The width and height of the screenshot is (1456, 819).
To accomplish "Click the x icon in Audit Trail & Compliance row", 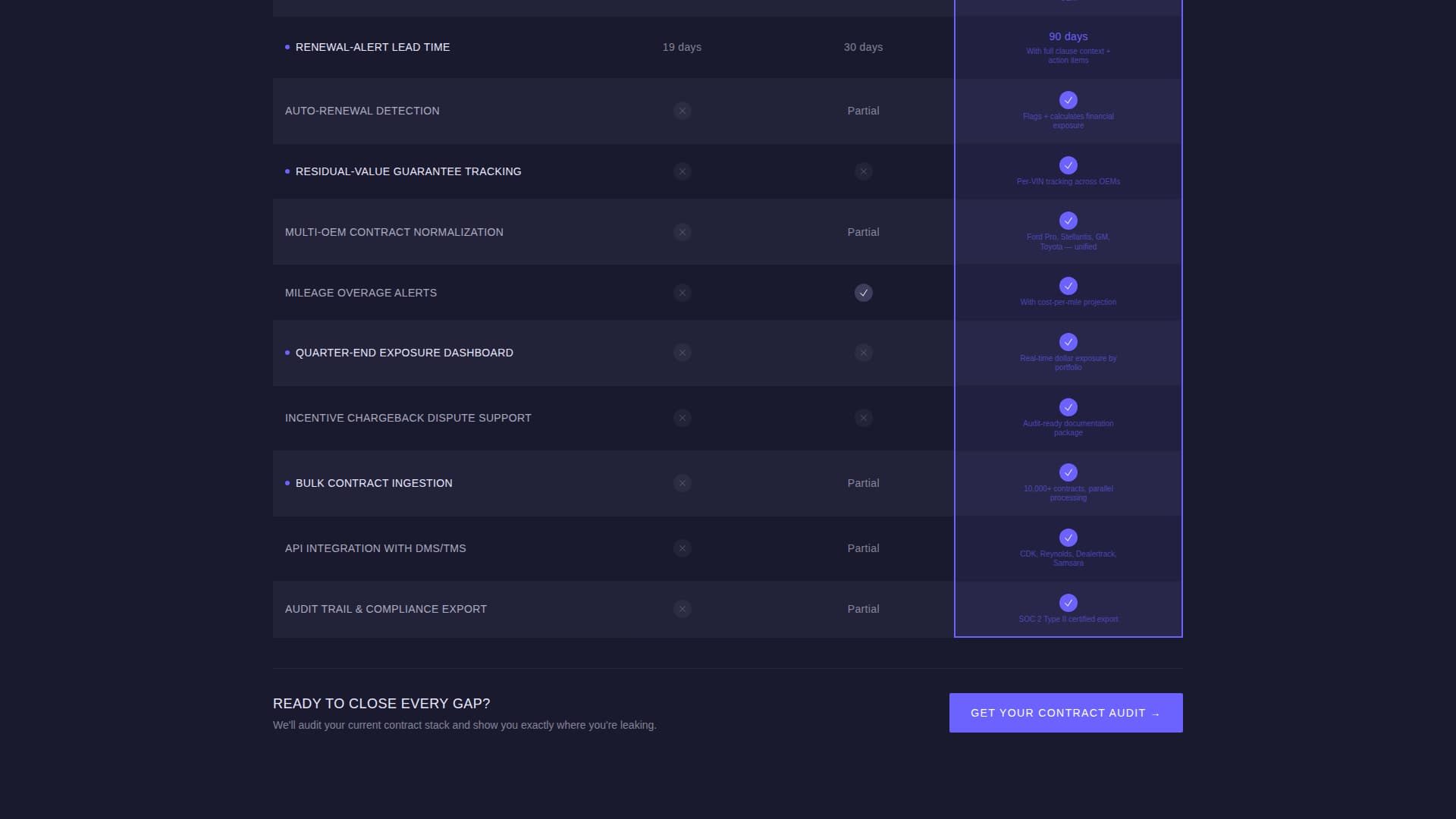I will pos(682,609).
